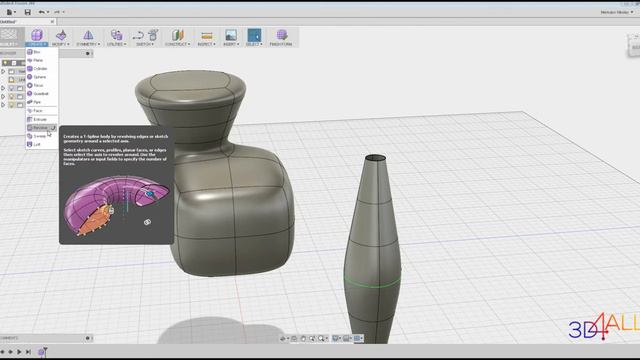Choose Extrude from the Create menu
The image size is (640, 360).
pos(41,120)
